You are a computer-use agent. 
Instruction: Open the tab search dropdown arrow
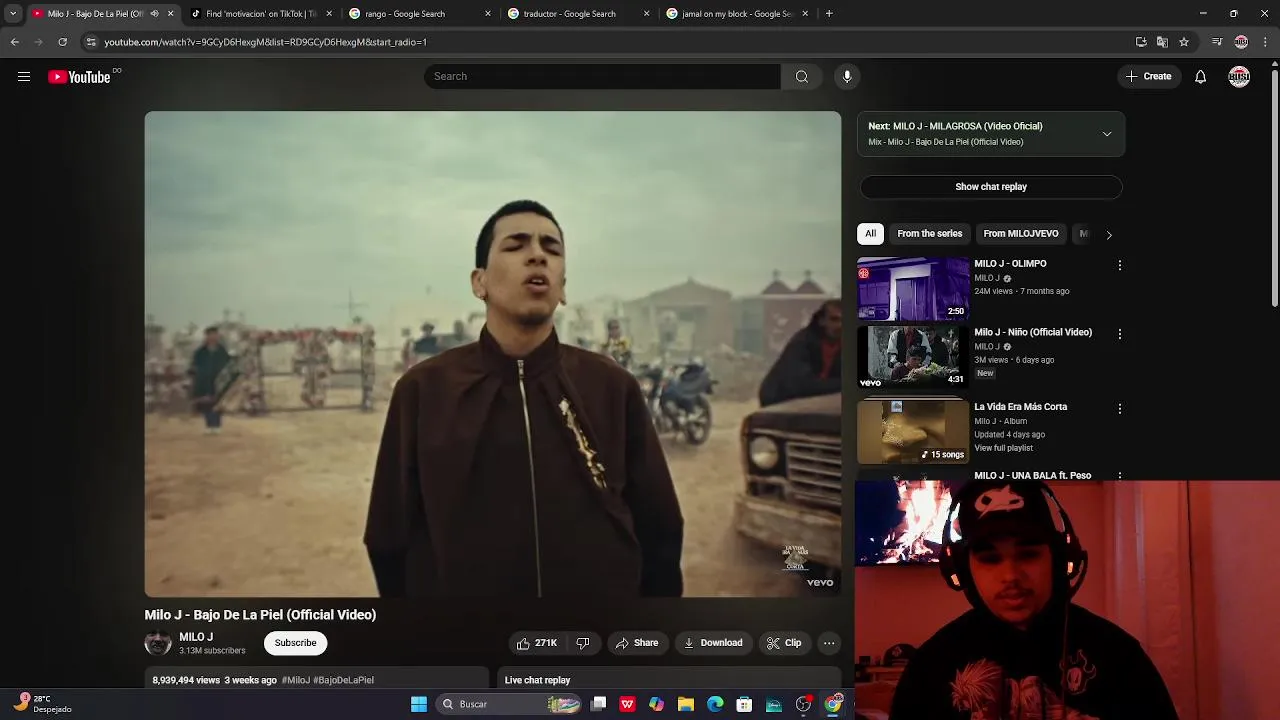click(12, 14)
